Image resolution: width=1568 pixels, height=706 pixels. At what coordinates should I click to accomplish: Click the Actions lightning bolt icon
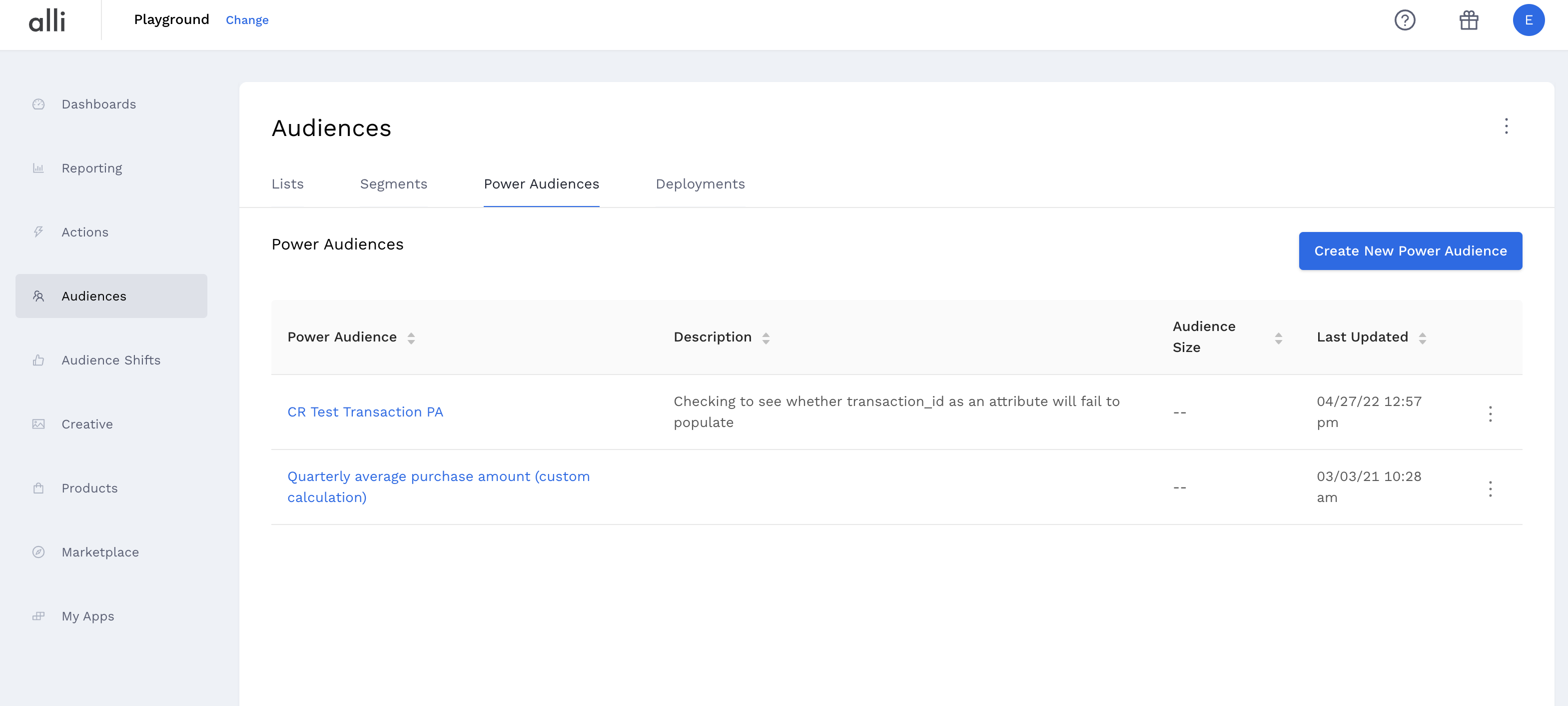[x=38, y=232]
